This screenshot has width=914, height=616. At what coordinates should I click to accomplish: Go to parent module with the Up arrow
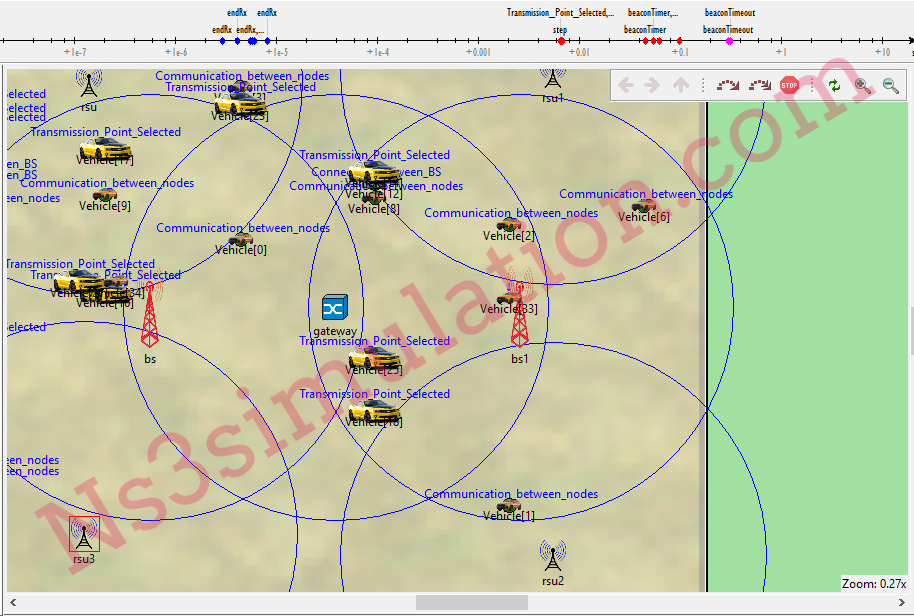(680, 85)
